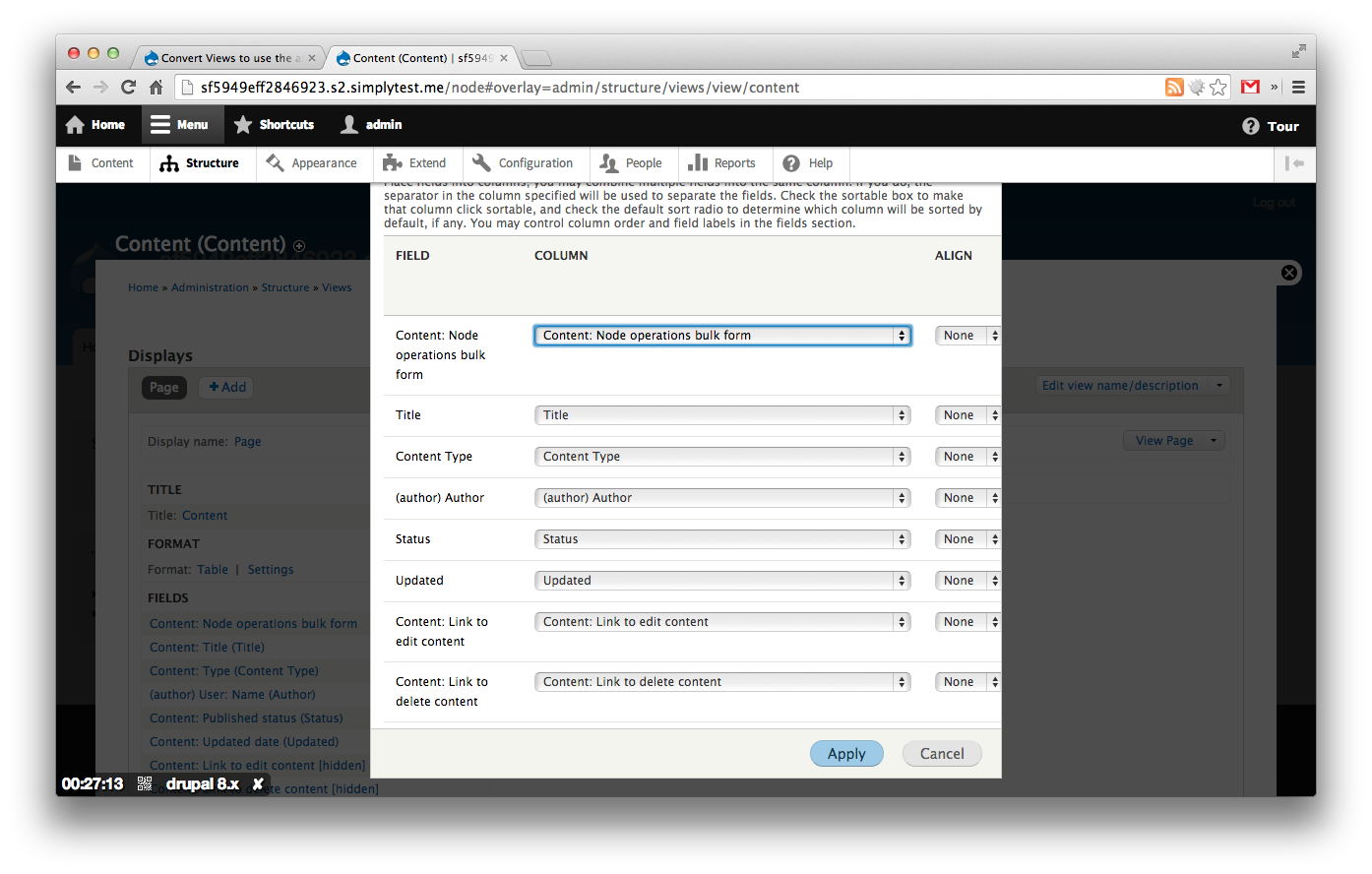
Task: Open Appearance admin section
Action: click(x=311, y=163)
